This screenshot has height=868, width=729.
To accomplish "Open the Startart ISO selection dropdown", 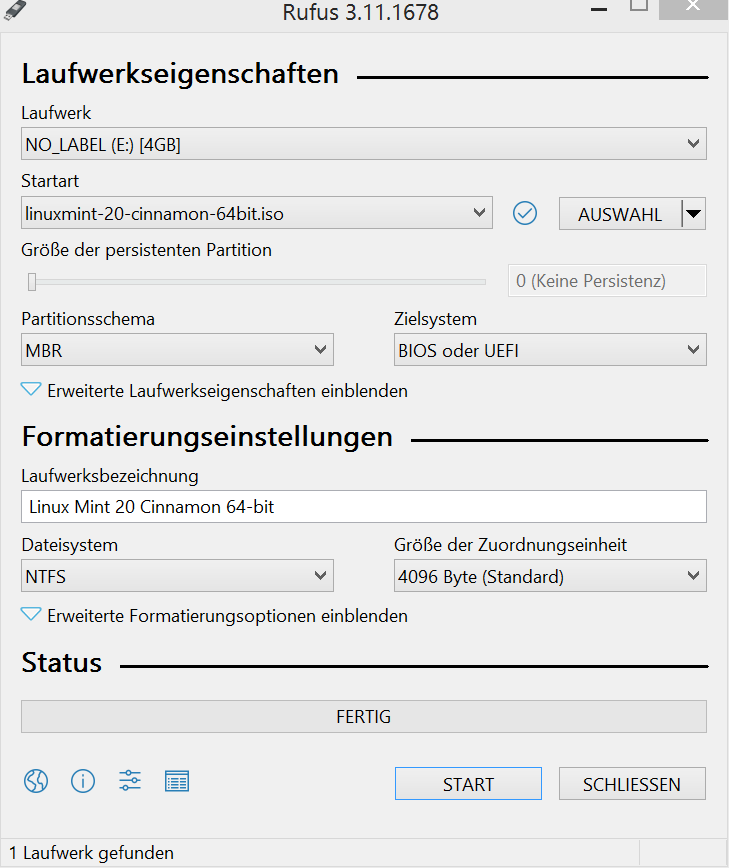I will click(257, 213).
